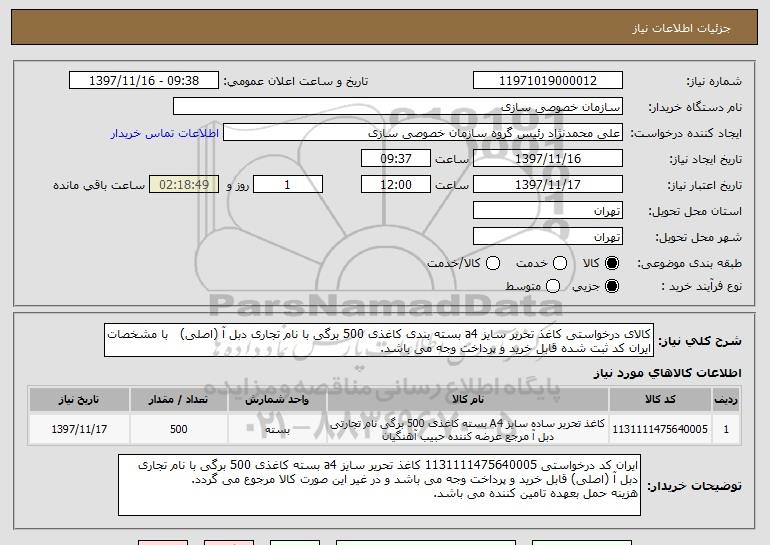This screenshot has width=770, height=545.
Task: Select the کالا radio button
Action: coord(612,263)
